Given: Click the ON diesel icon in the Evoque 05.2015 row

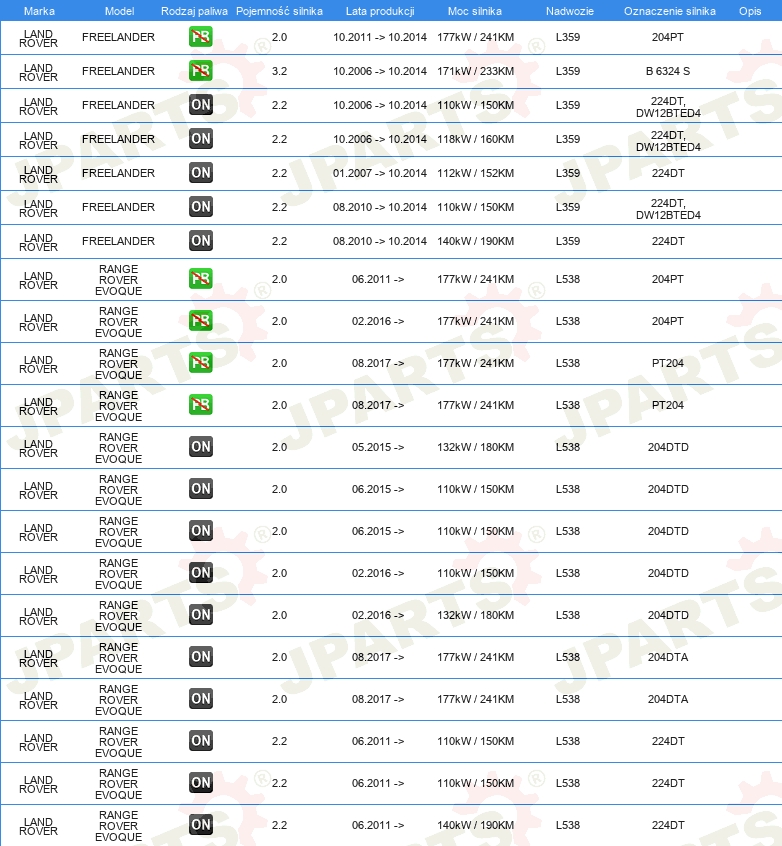Looking at the screenshot, I should (x=201, y=447).
